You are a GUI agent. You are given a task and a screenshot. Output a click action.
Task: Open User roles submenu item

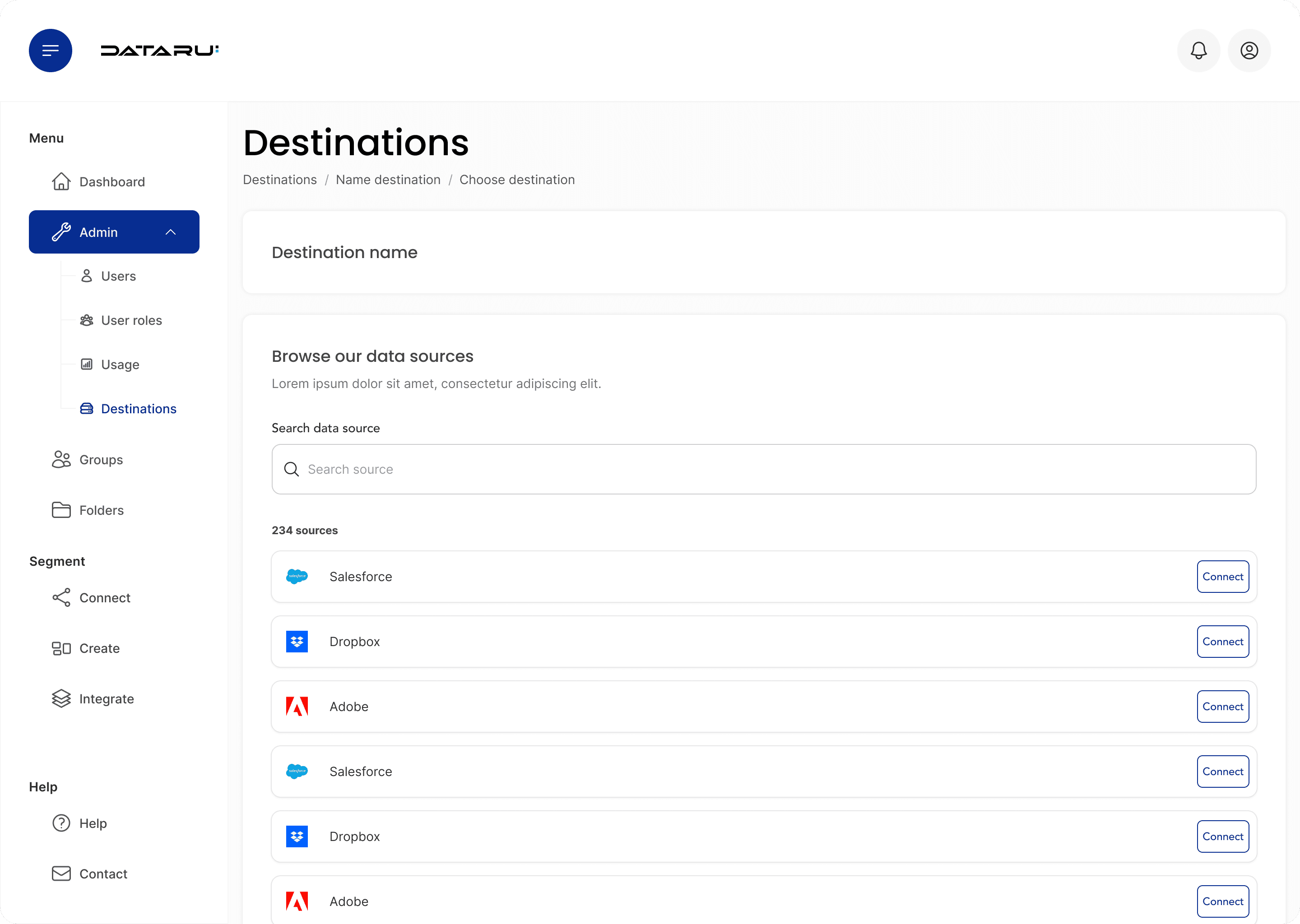click(x=131, y=320)
